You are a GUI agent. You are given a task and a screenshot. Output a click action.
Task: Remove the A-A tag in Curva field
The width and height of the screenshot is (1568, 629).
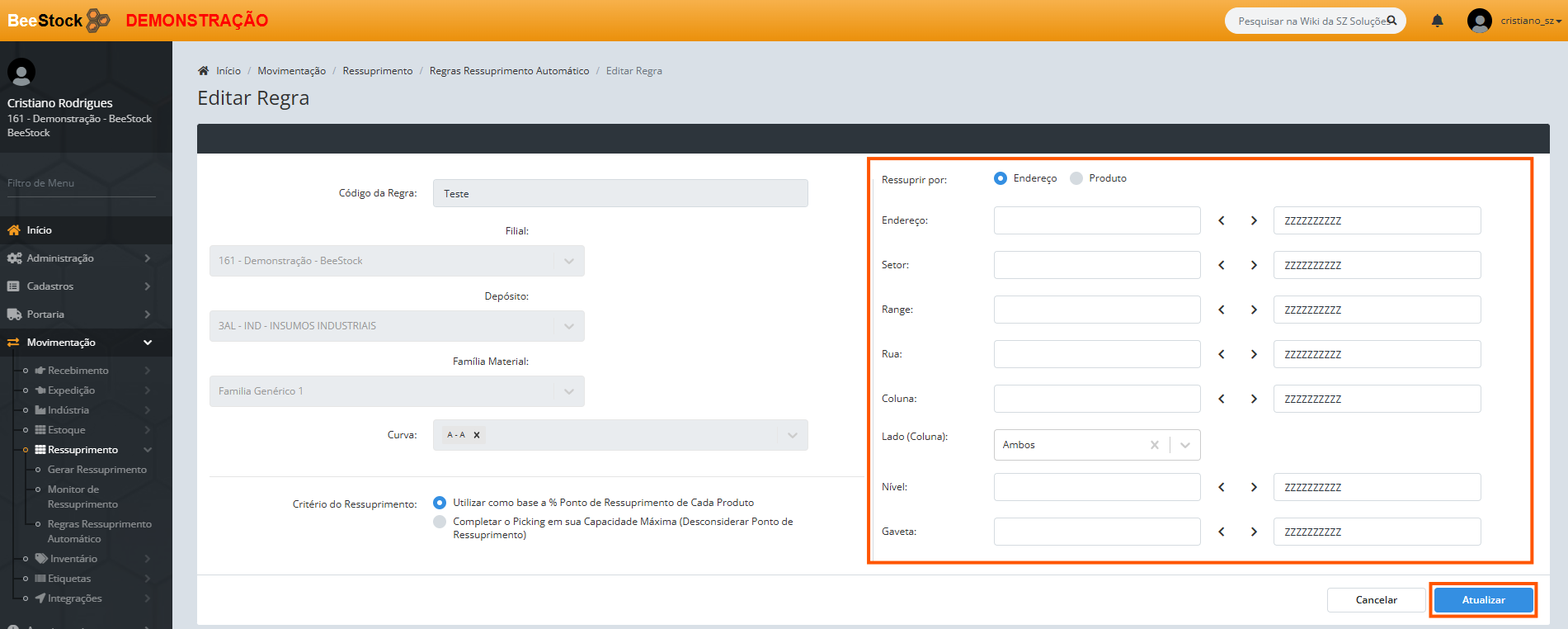(x=477, y=435)
